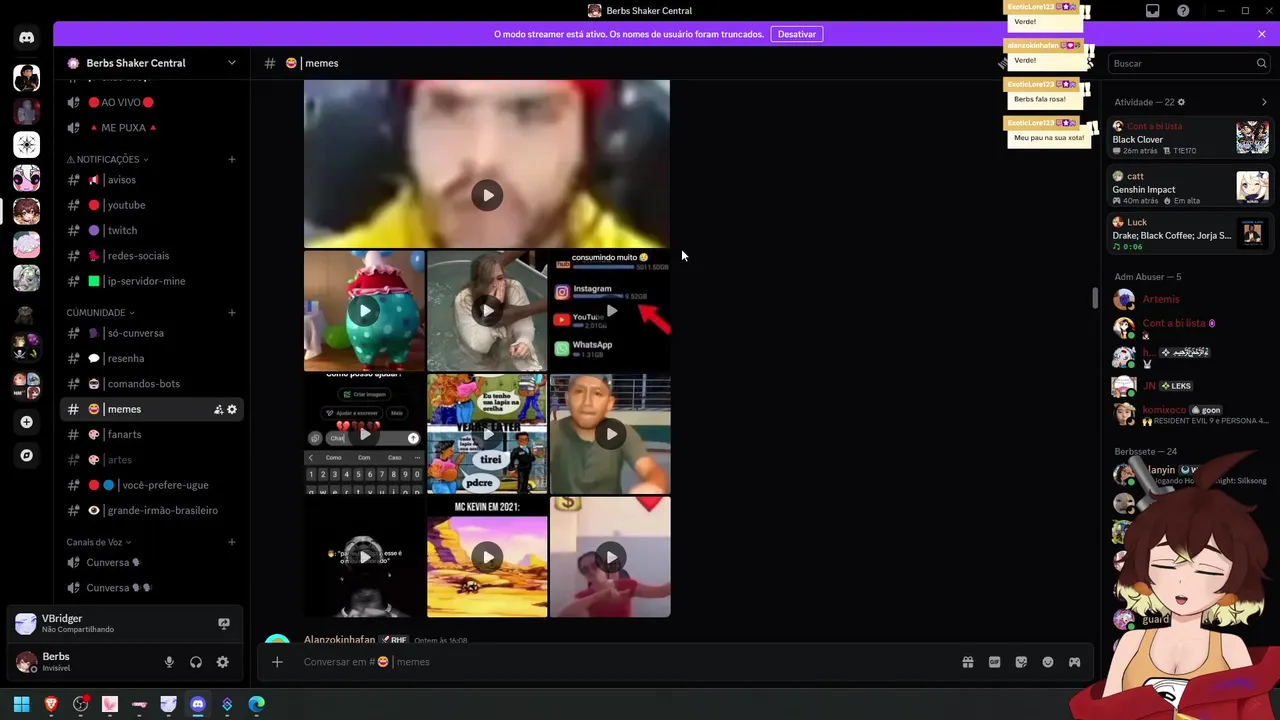Collapse the Canais de Voz category
1280x720 pixels.
click(99, 542)
